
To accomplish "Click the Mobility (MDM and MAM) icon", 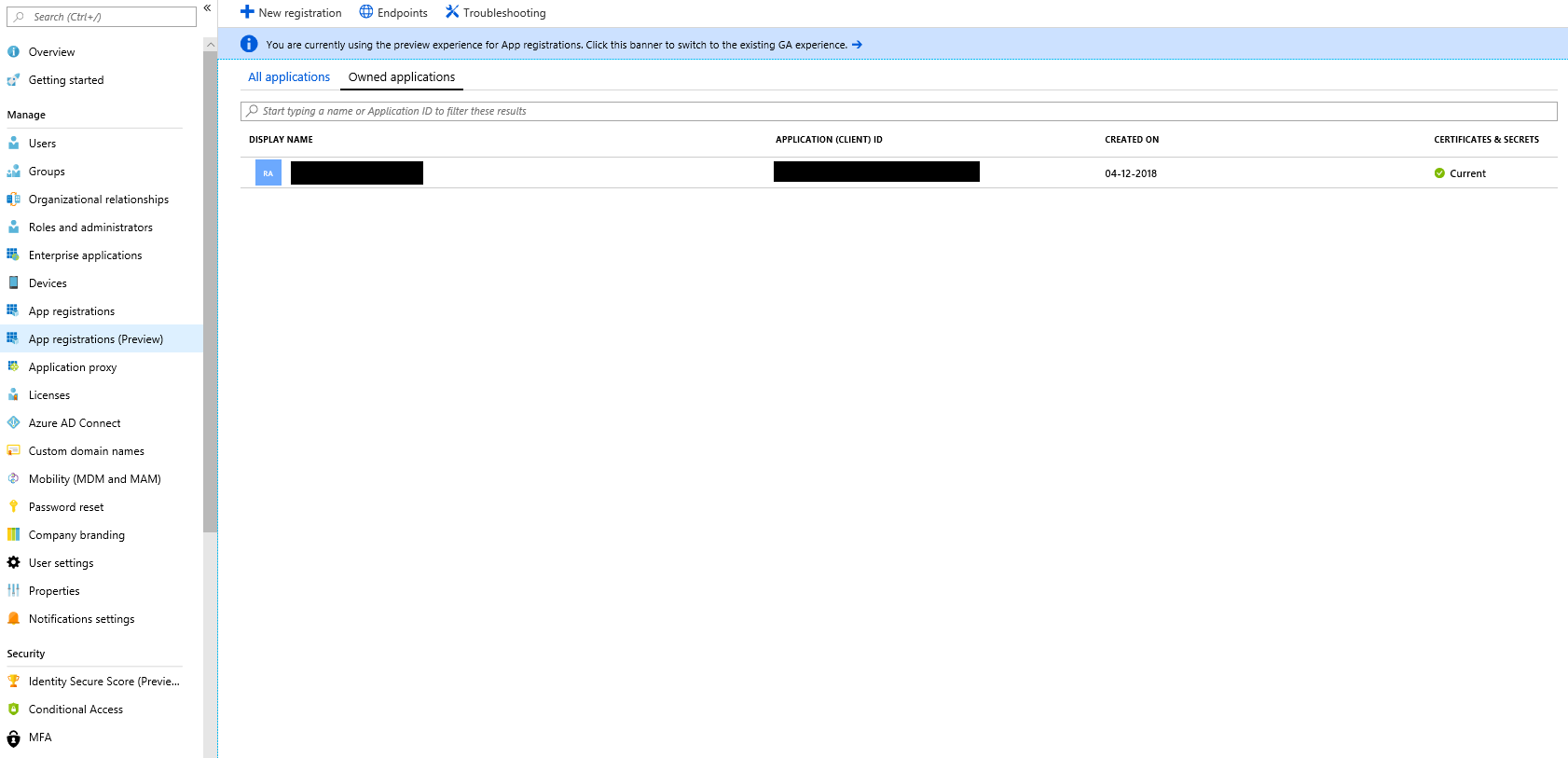I will 13,478.
